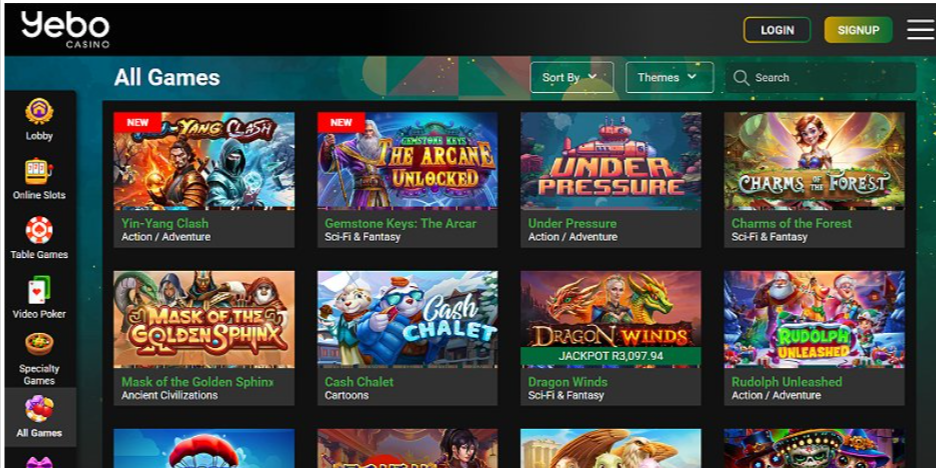Click the Lobby sidebar icon
The image size is (936, 468).
point(39,111)
